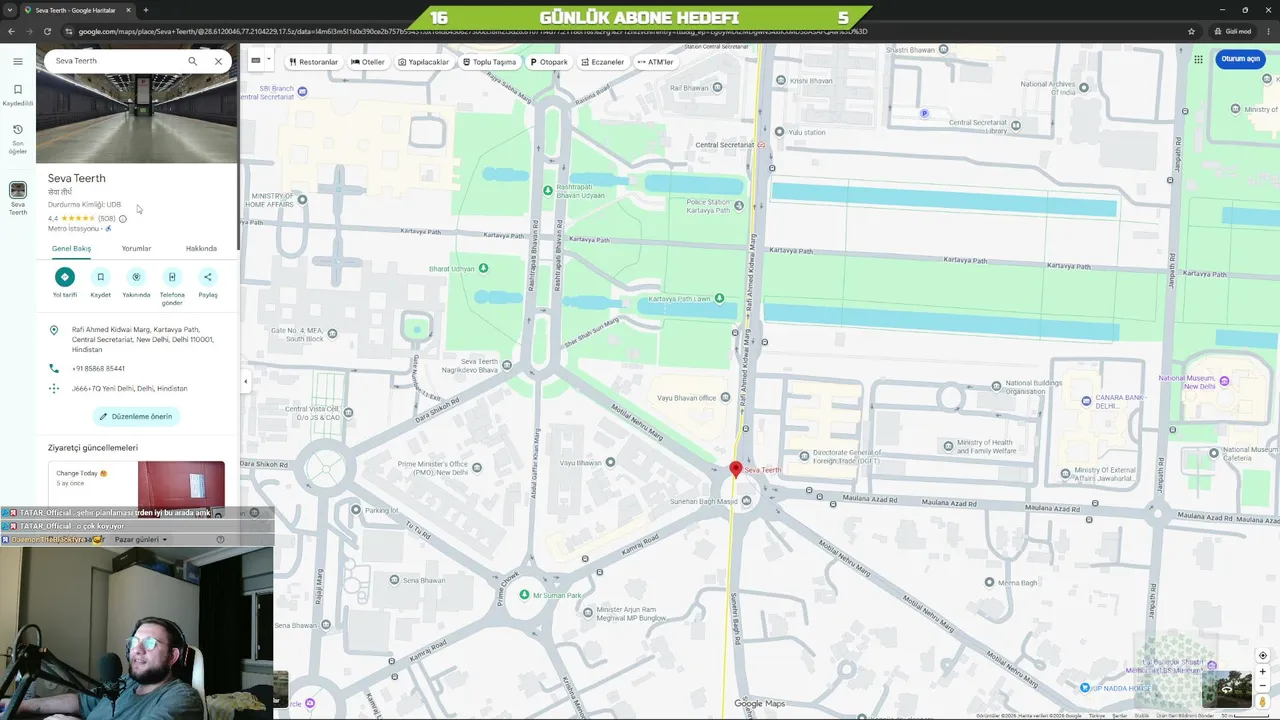Collapse the side panel with arrow

[246, 381]
